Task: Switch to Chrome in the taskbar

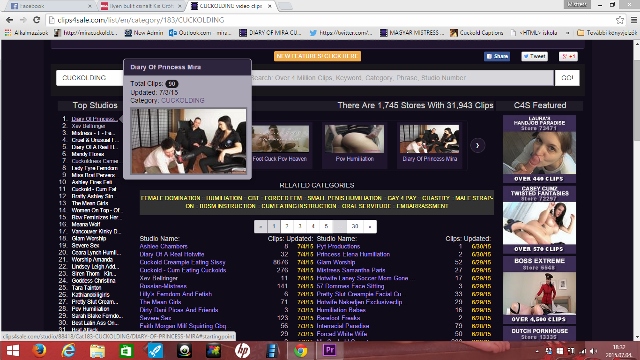Action: point(300,351)
